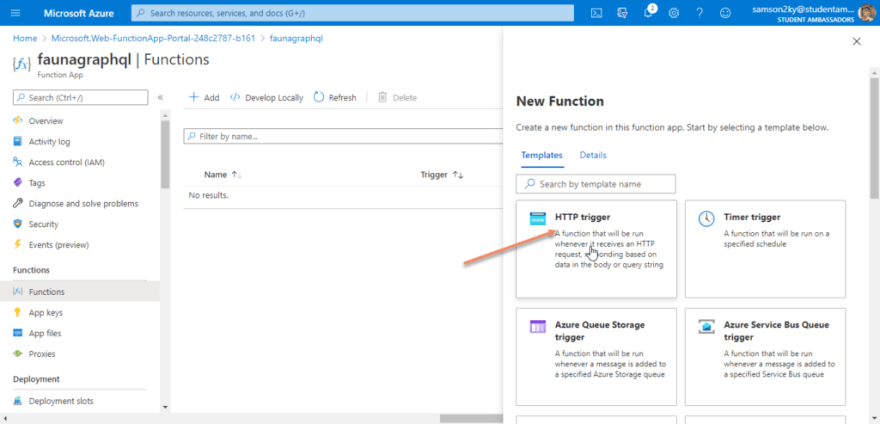The image size is (880, 424).
Task: Click the Overview icon in sidebar
Action: click(17, 121)
